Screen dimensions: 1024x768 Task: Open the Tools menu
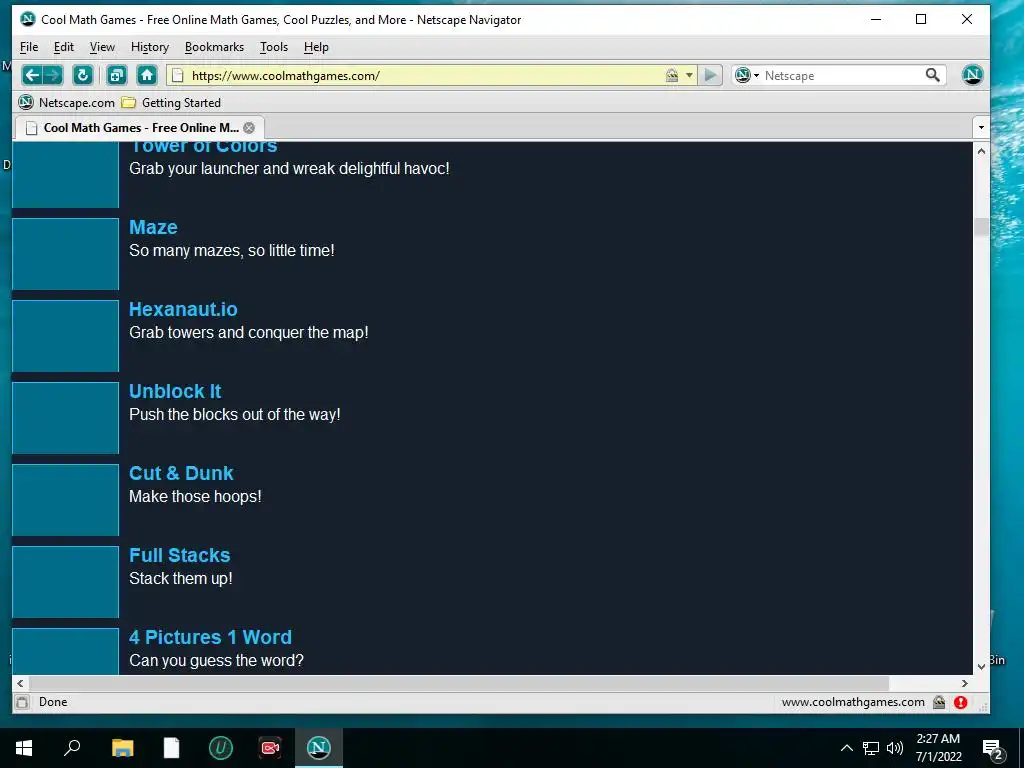pyautogui.click(x=274, y=47)
